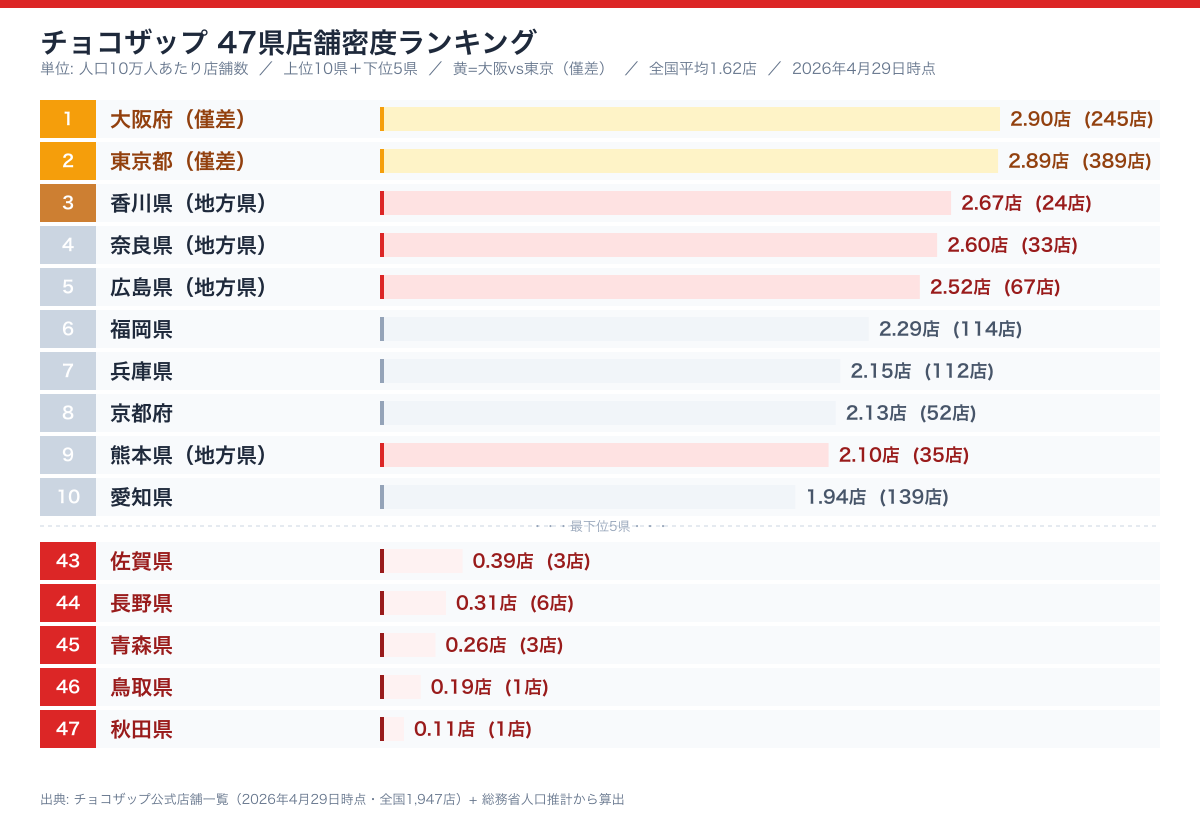Click the yellow bar for 大阪府
Viewport: 1200px width, 820px height.
coord(690,119)
